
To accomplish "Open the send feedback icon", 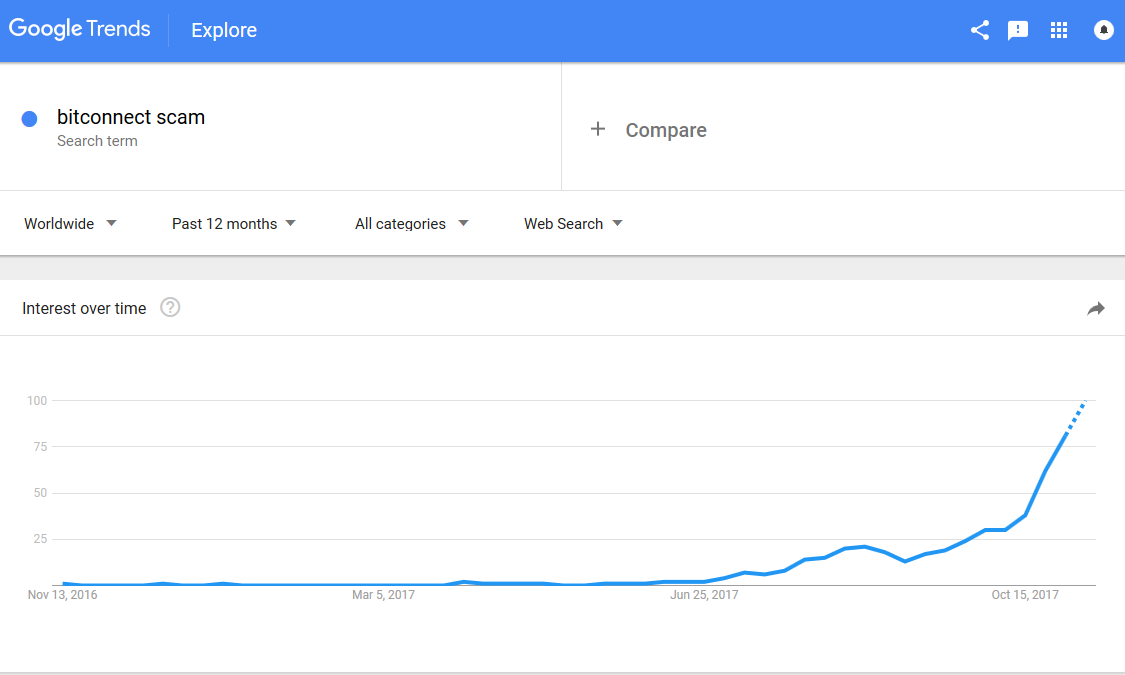I will (x=1017, y=30).
